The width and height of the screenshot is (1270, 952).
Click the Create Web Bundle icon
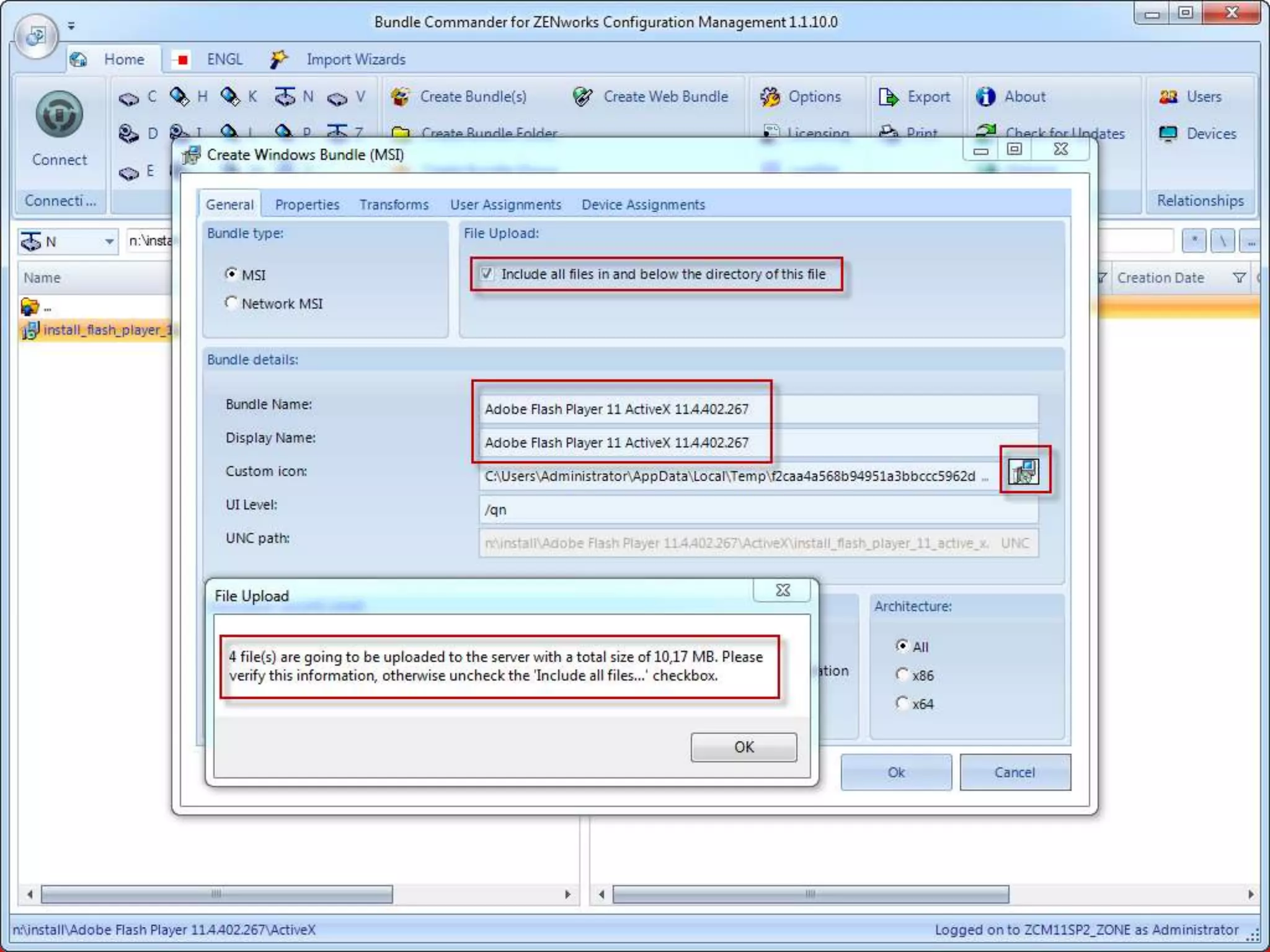tap(583, 97)
